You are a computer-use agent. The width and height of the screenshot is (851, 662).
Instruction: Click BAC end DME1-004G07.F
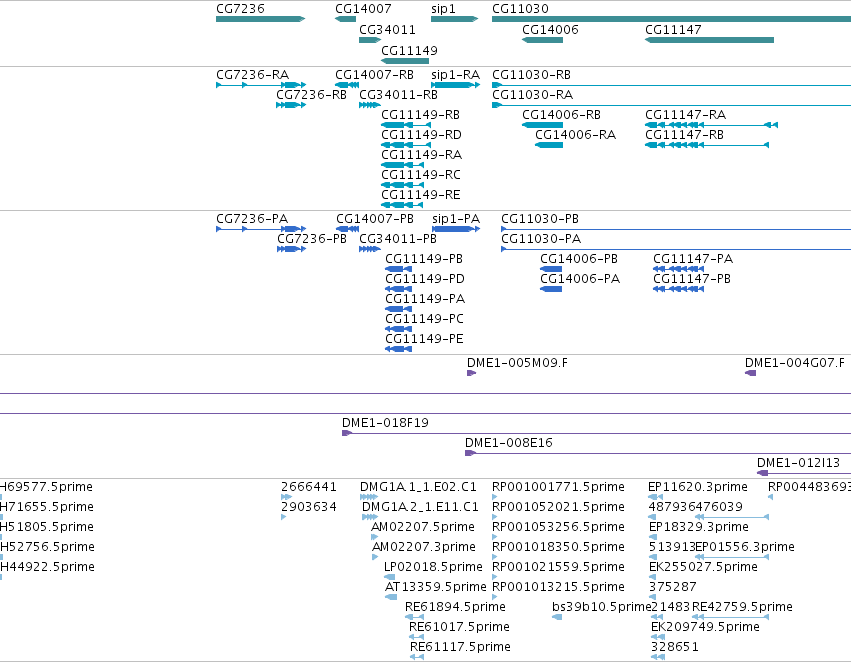795,362
